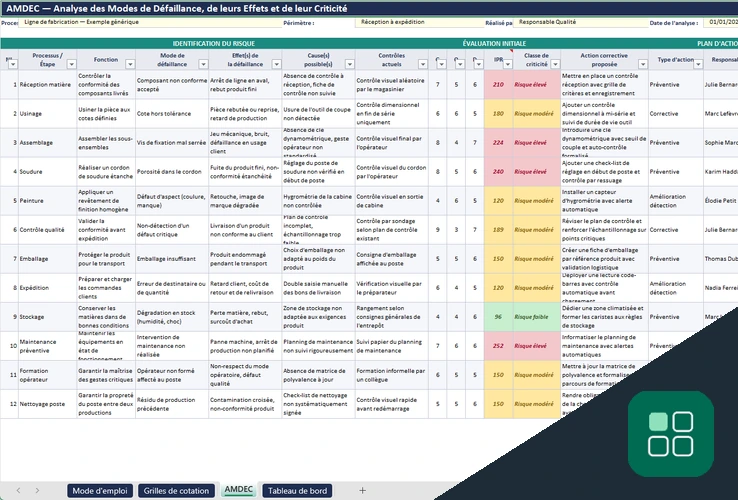The image size is (738, 500).
Task: Select the 'Ligne de fabrication — Exemple générique' field
Action: (x=150, y=22)
